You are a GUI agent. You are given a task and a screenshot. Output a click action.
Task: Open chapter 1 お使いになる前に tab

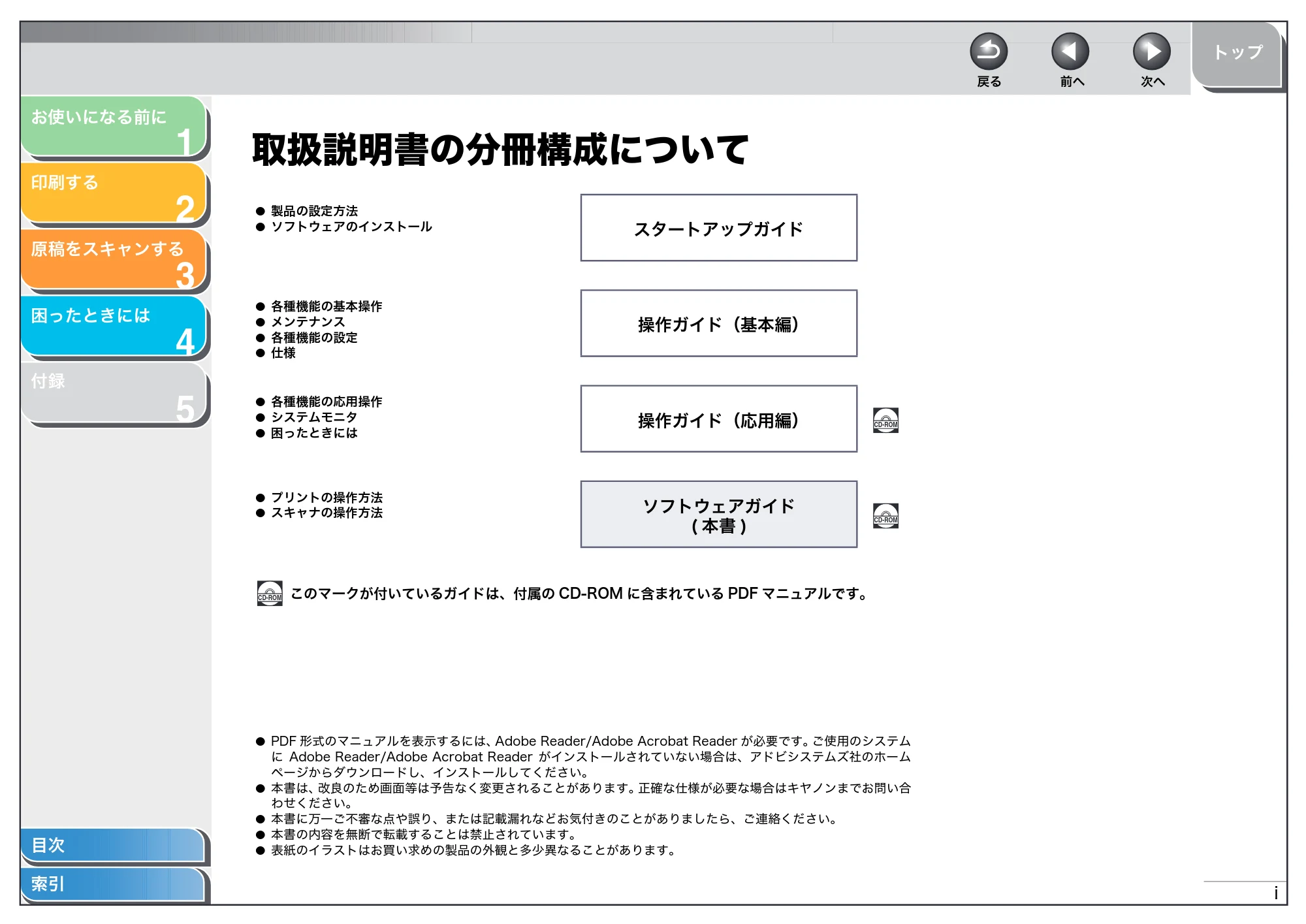(114, 127)
